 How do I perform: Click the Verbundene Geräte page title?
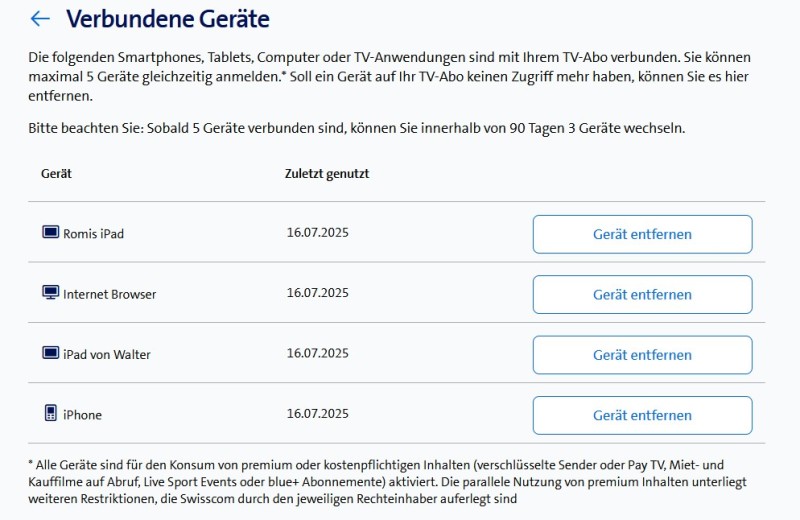(167, 19)
